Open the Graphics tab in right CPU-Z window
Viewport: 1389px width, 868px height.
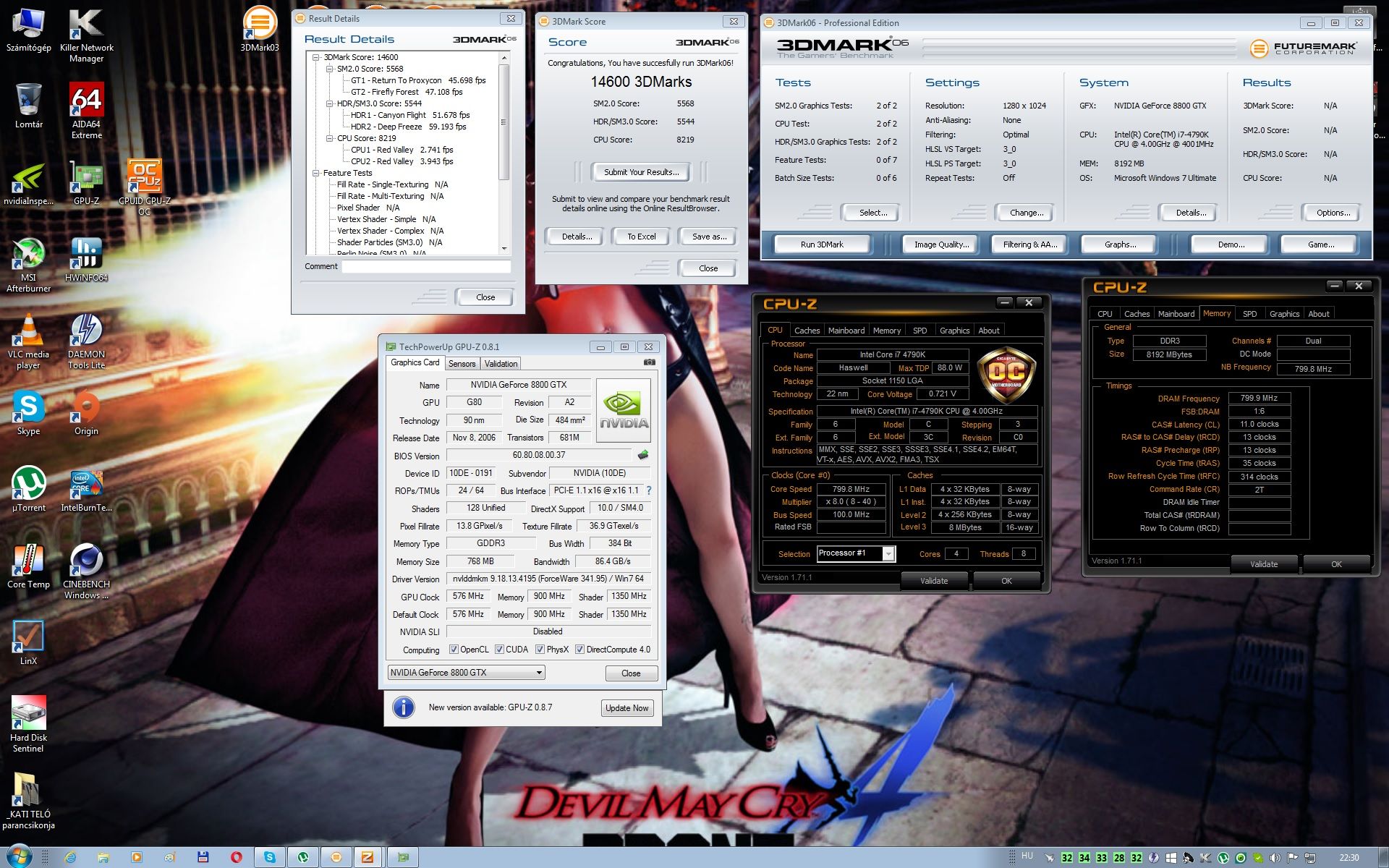click(1284, 314)
